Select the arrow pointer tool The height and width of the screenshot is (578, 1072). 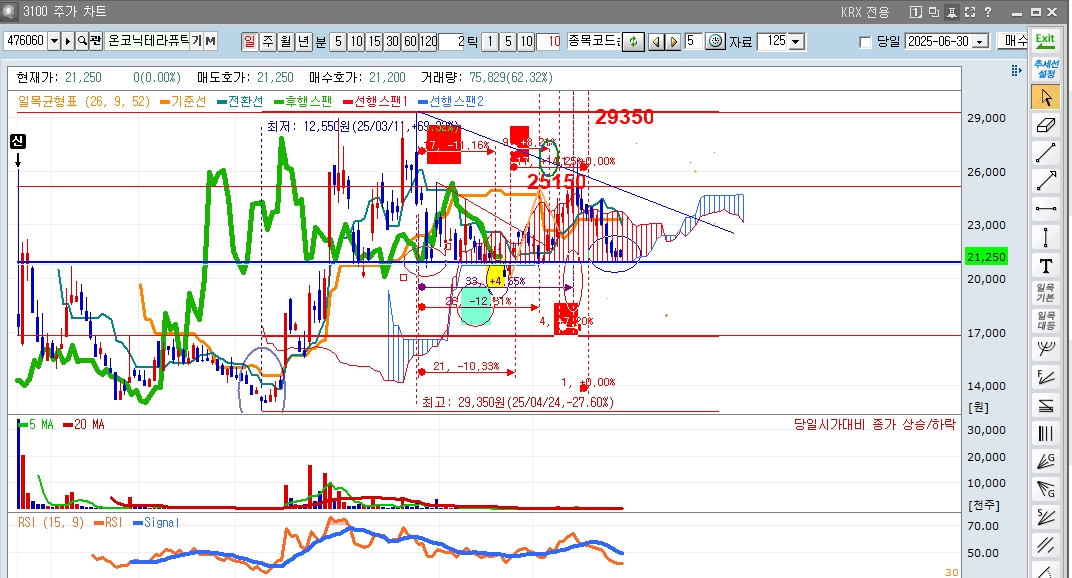[x=1045, y=97]
